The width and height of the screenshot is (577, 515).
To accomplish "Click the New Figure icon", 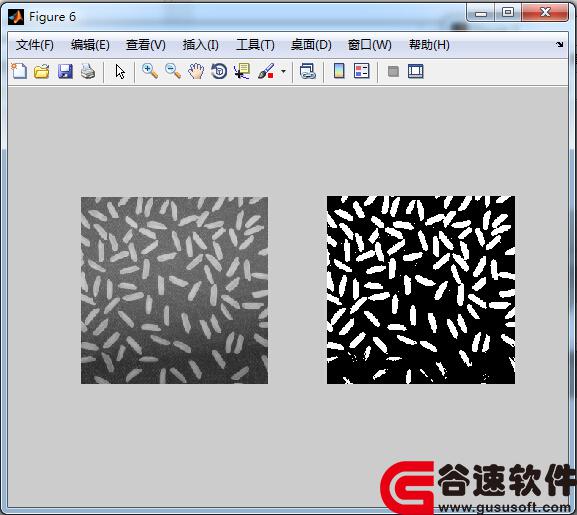I will [x=19, y=71].
